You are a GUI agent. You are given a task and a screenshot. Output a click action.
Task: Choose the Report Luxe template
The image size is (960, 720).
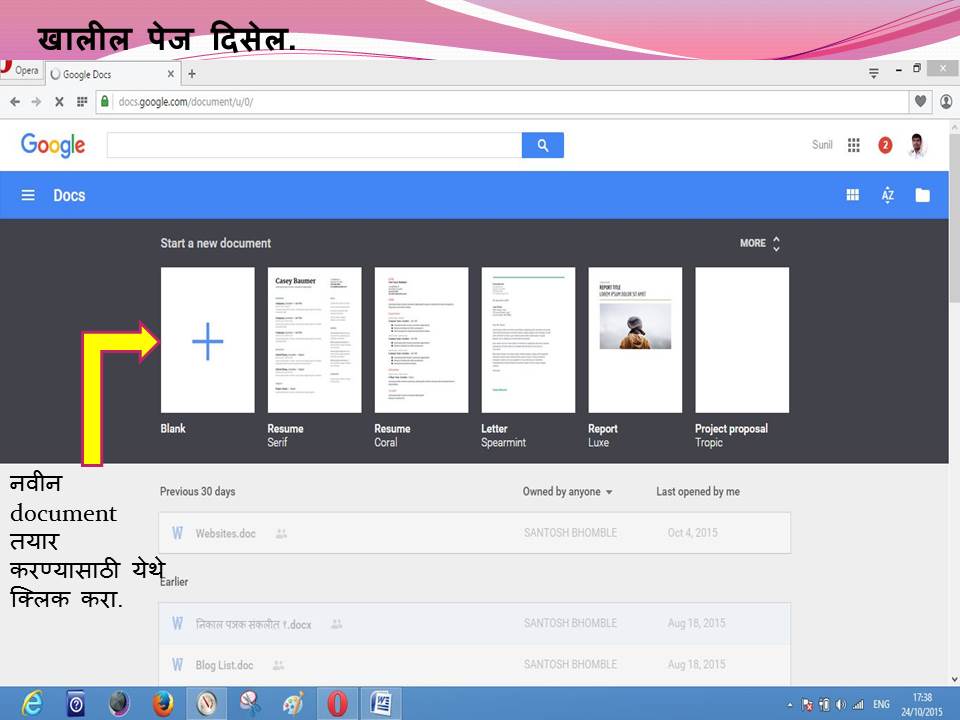coord(635,340)
